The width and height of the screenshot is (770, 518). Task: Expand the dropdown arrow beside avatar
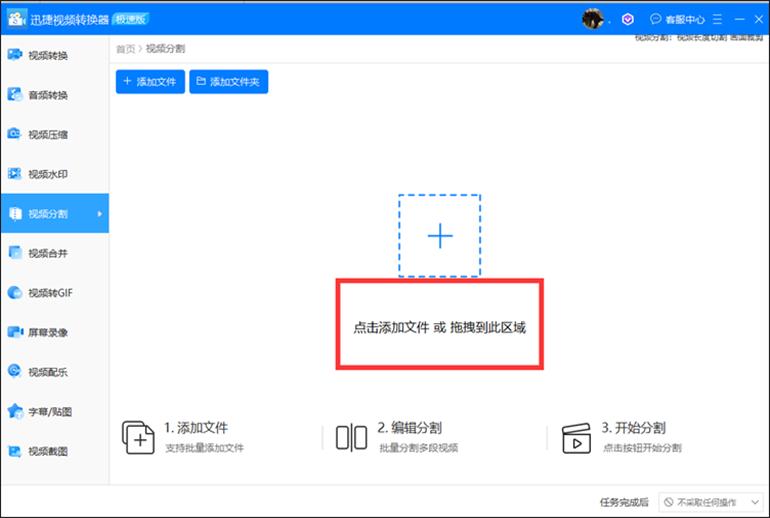click(x=609, y=22)
